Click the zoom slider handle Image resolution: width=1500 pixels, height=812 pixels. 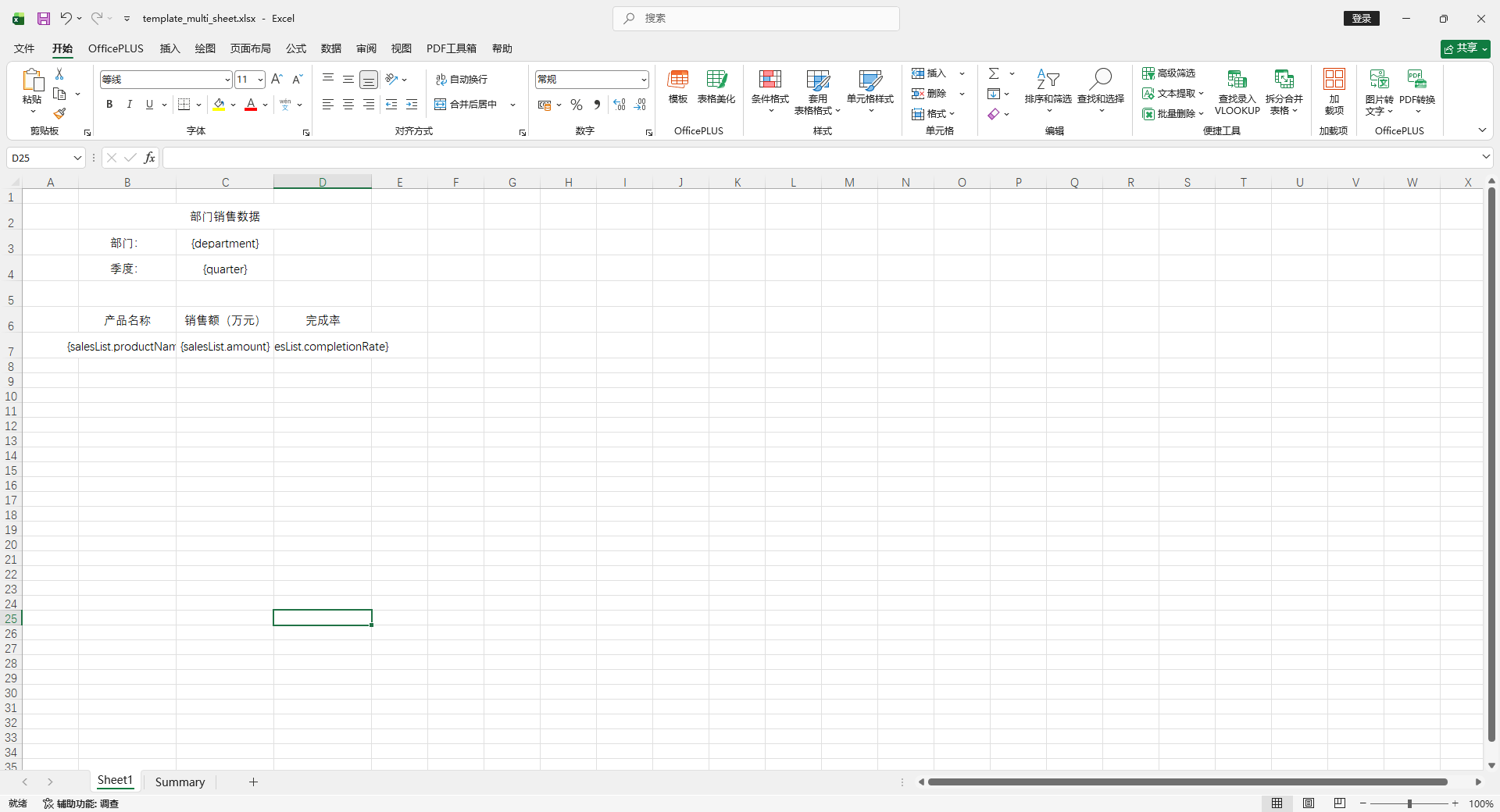1409,803
